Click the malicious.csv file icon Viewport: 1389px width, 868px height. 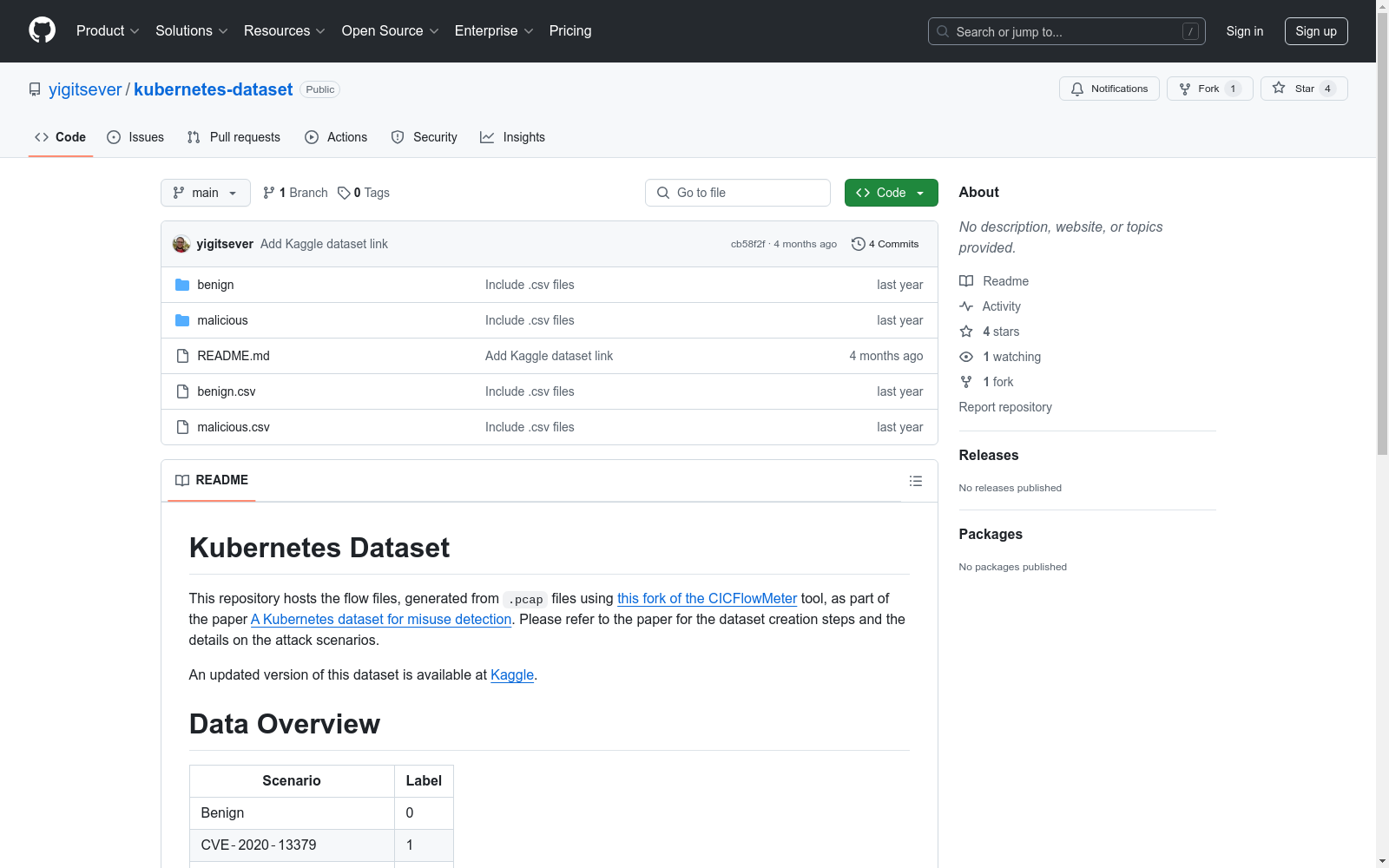pyautogui.click(x=182, y=427)
